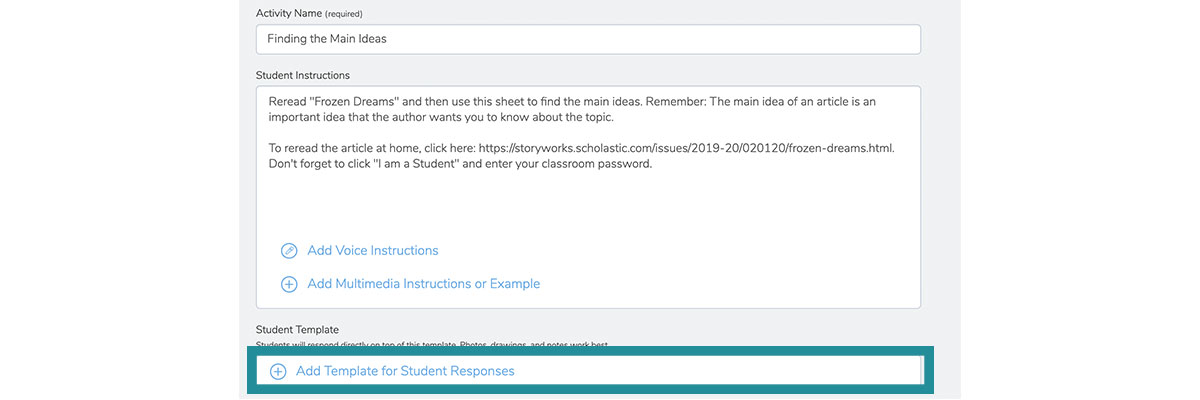Viewport: 1200px width, 400px height.
Task: Click the '(required)' indicator text
Action: click(343, 14)
